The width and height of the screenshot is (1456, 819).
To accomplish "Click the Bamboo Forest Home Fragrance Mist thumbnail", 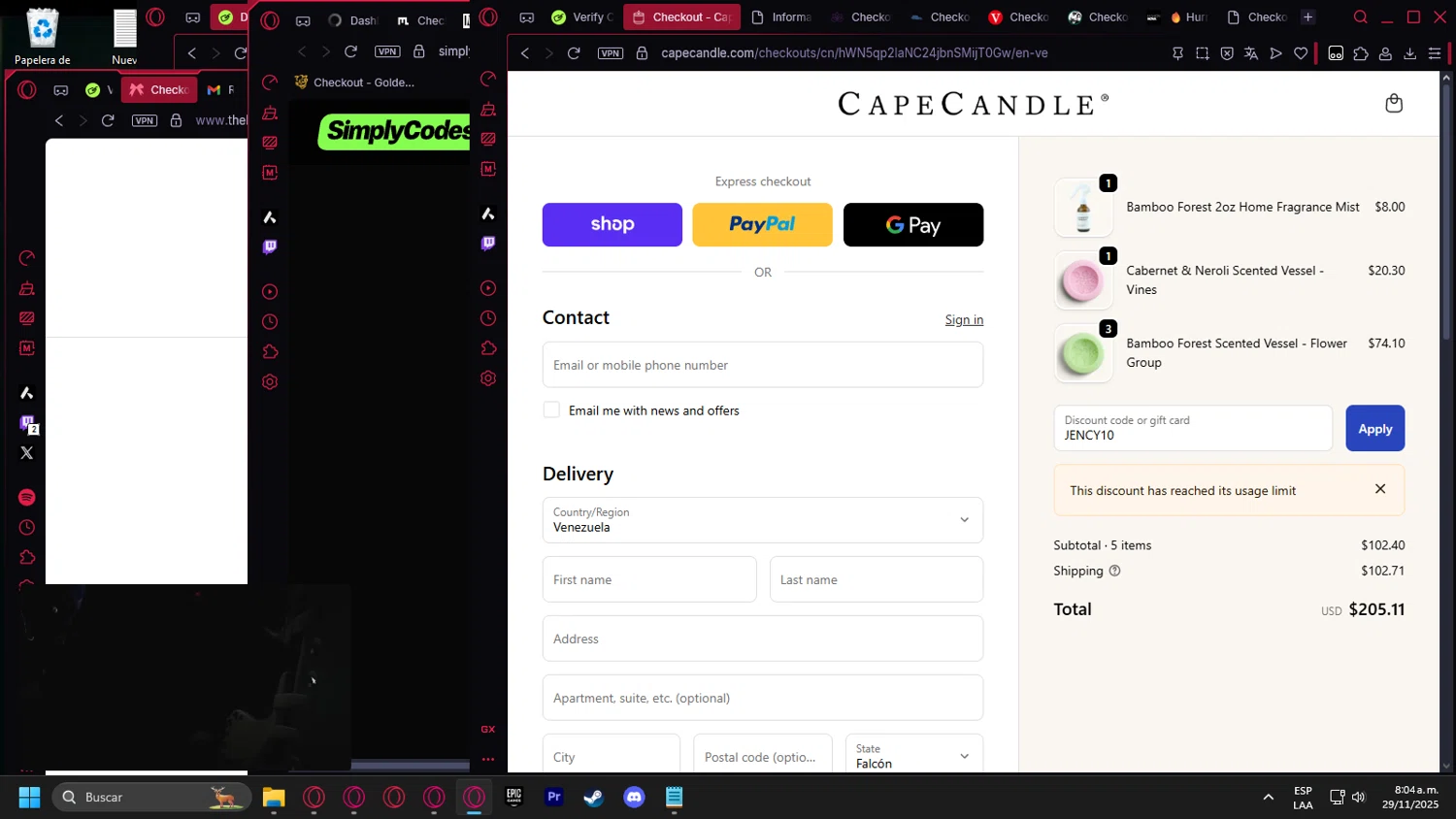I will pyautogui.click(x=1083, y=208).
